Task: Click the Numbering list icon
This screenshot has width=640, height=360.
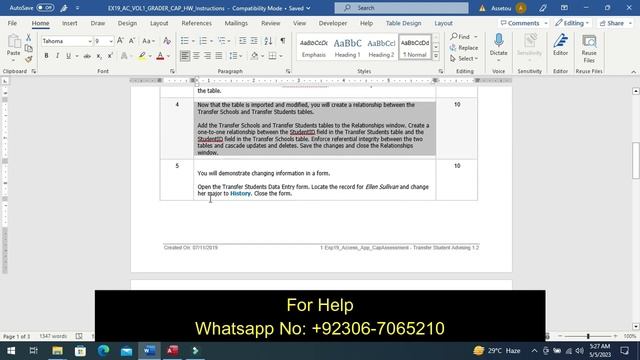Action: tap(203, 41)
